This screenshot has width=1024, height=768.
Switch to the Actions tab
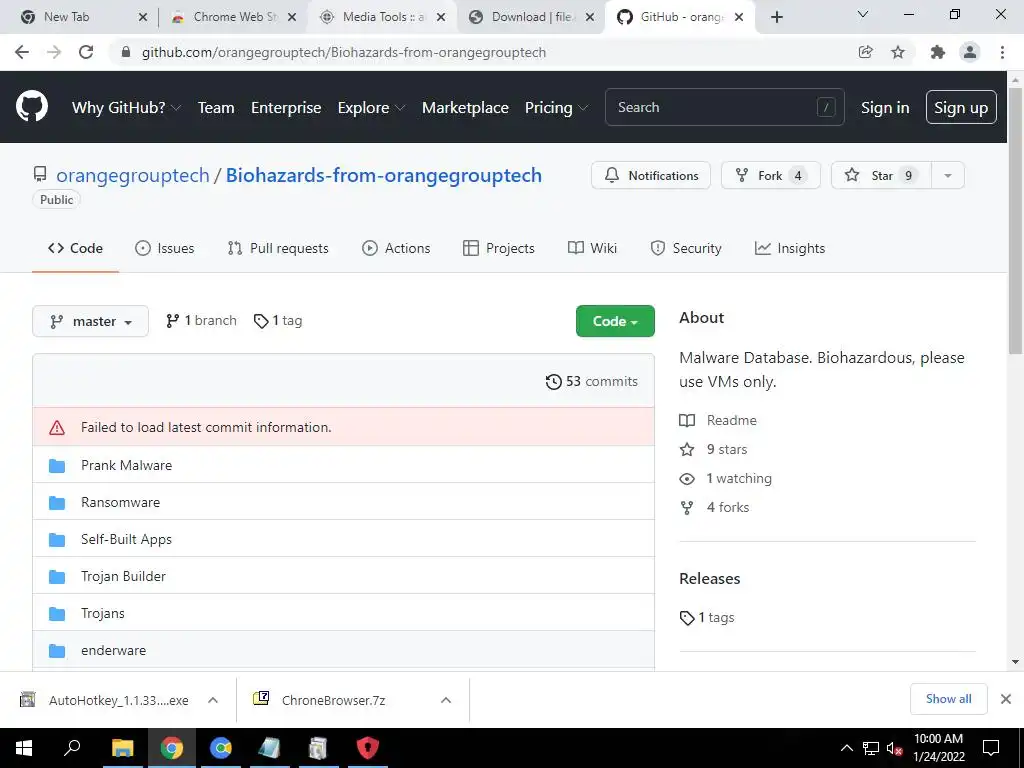pos(396,248)
